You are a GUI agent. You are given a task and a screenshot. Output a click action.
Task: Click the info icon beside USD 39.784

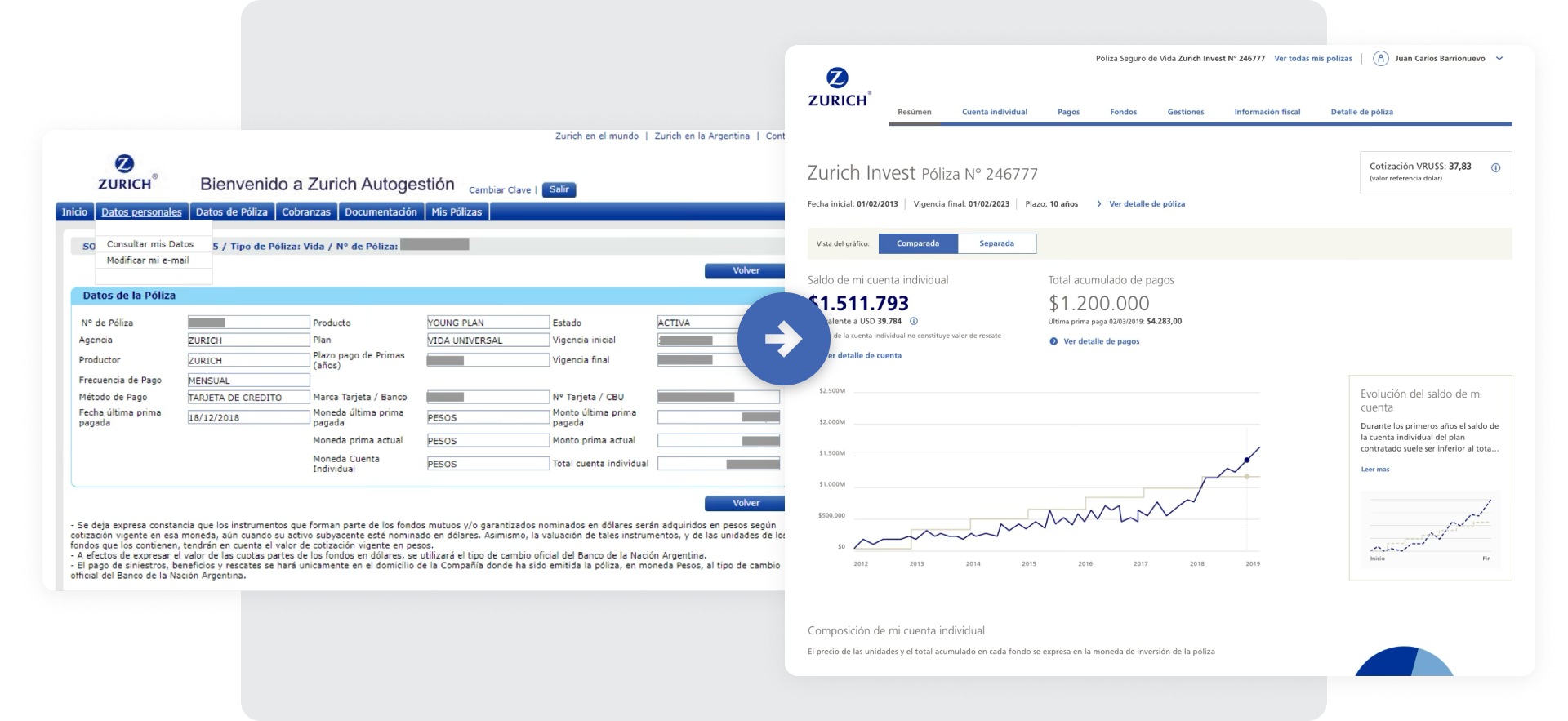(914, 321)
